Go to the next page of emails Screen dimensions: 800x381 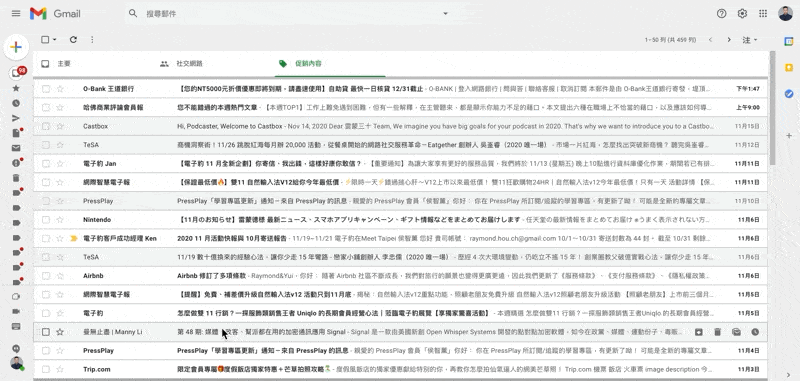point(729,40)
